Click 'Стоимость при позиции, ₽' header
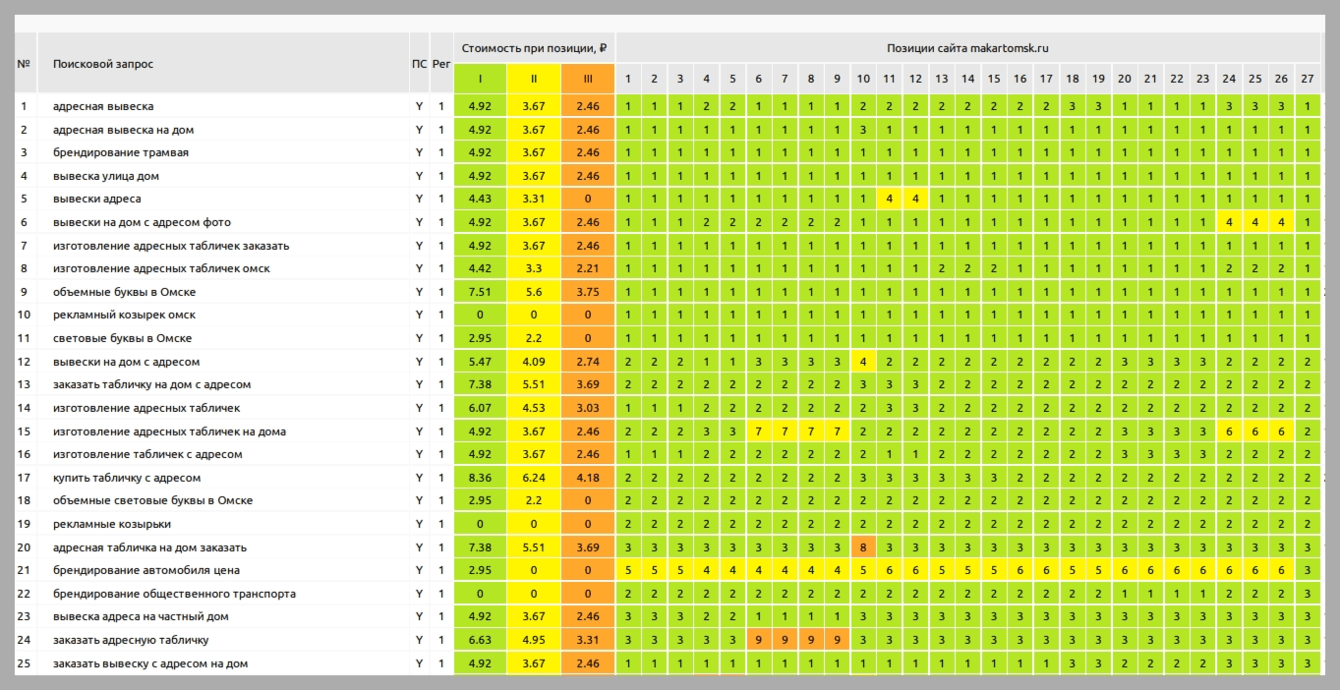 coord(534,48)
